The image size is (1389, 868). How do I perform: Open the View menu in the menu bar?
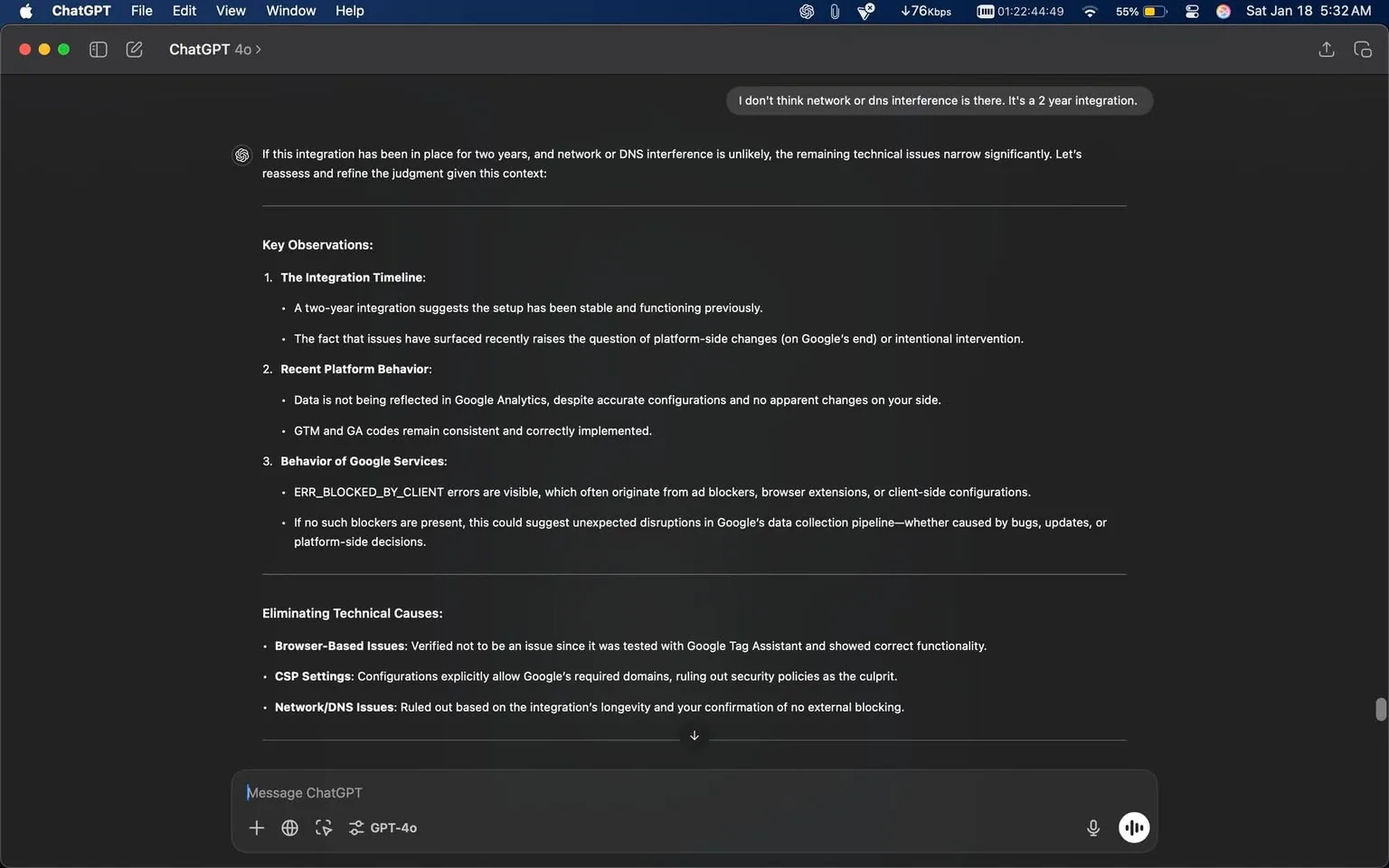click(x=230, y=11)
